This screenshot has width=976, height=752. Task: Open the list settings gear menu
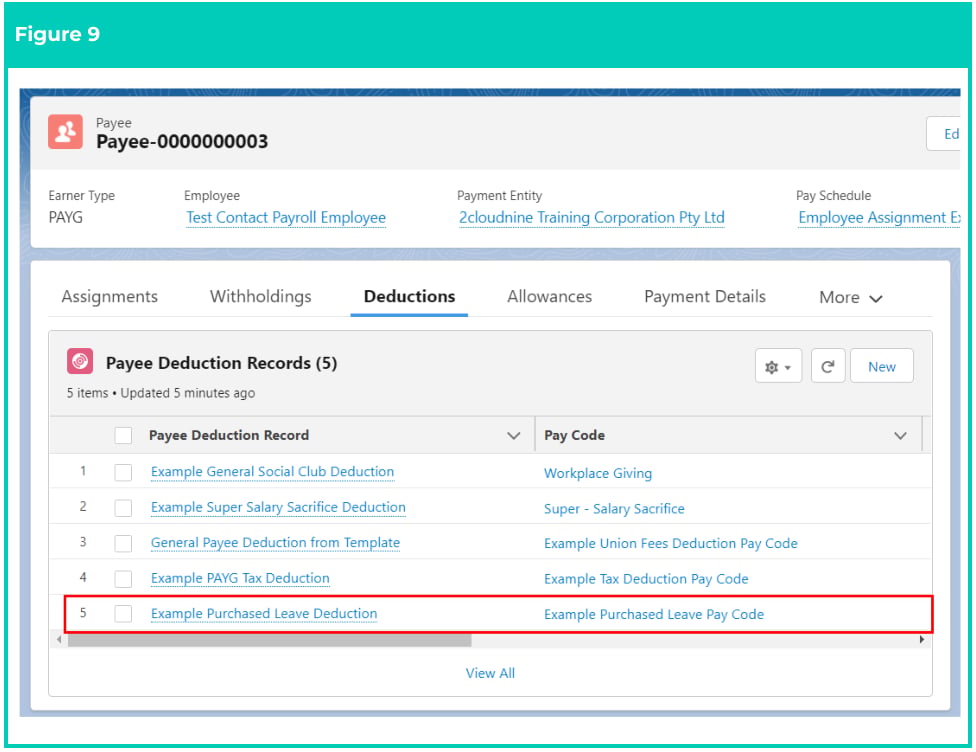coord(778,367)
